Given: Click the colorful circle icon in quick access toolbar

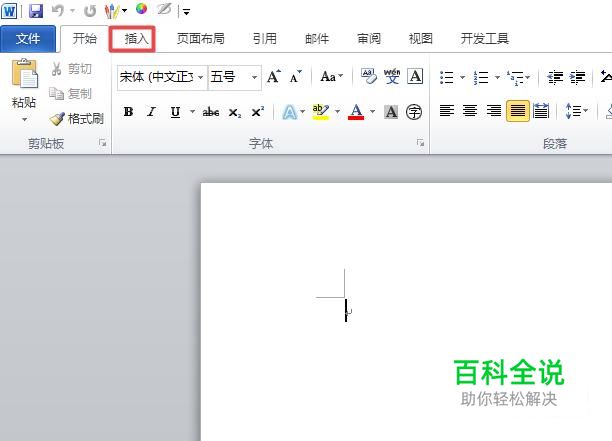Looking at the screenshot, I should [141, 9].
